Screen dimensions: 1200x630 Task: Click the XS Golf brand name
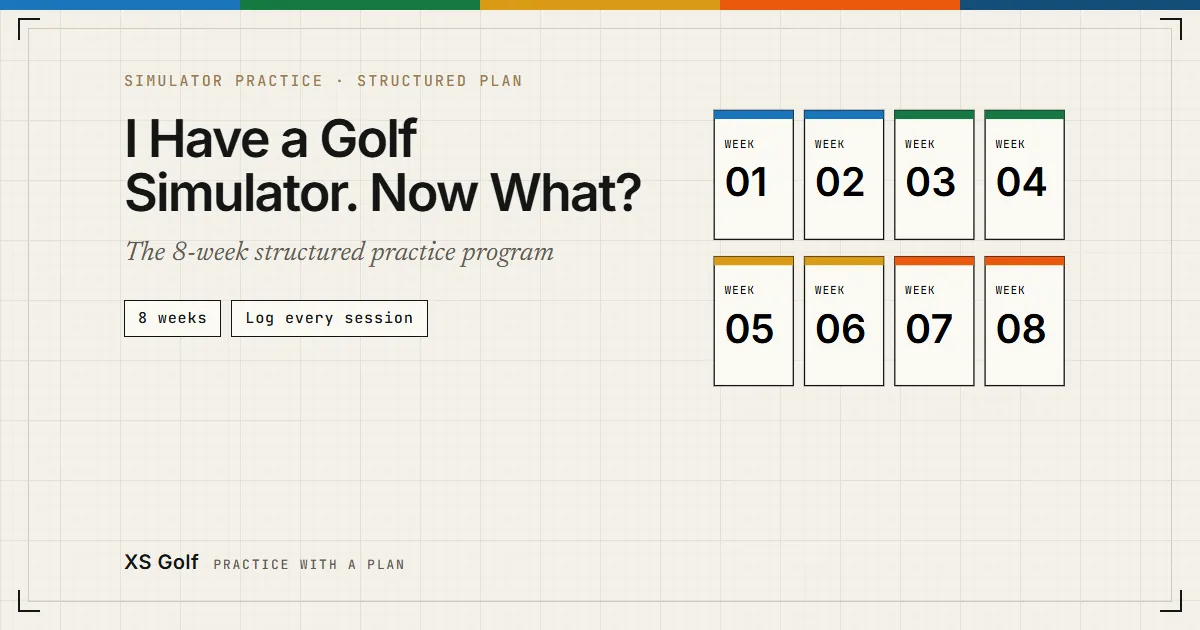161,562
